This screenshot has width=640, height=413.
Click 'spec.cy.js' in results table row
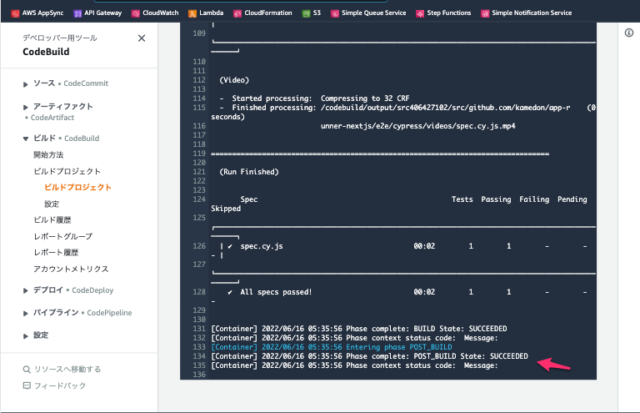[262, 246]
